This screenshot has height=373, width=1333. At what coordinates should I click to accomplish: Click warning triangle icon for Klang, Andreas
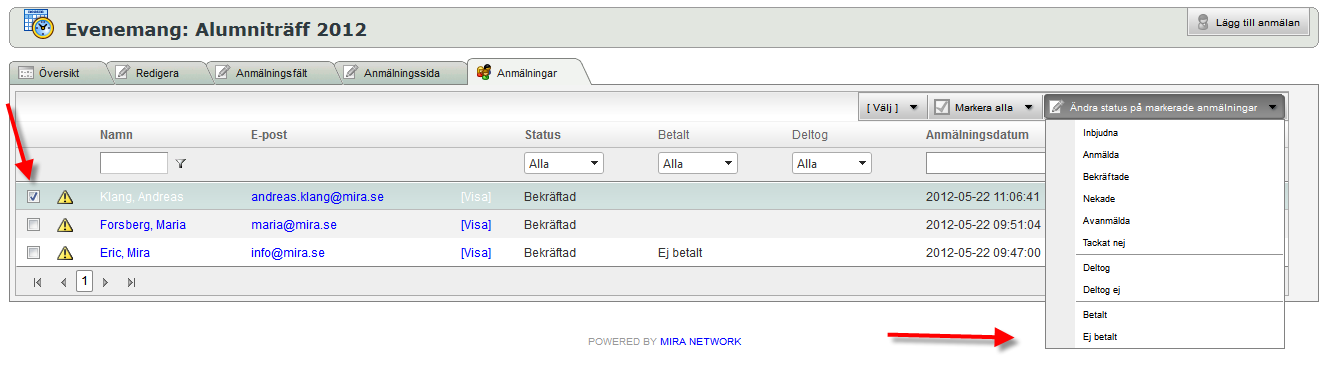click(66, 197)
